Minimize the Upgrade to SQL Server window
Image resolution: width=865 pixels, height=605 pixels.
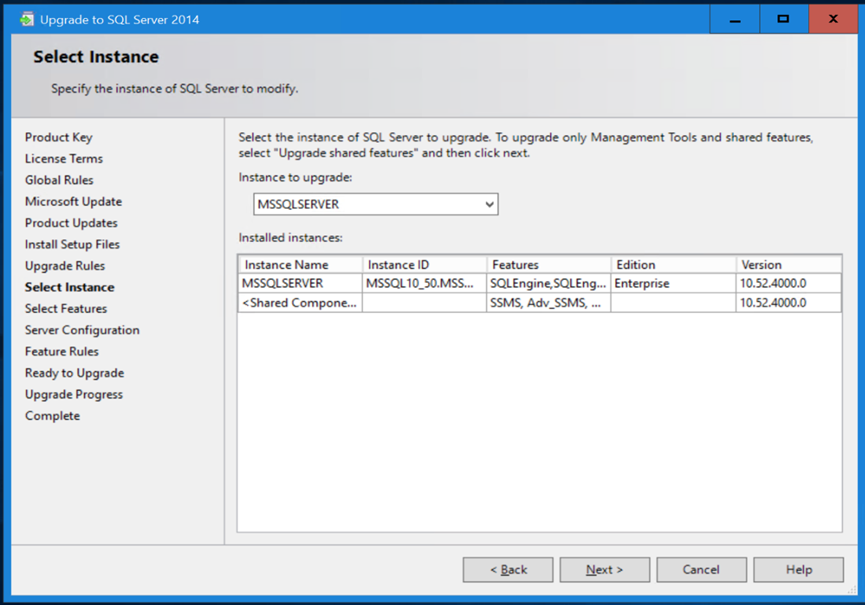coord(735,19)
